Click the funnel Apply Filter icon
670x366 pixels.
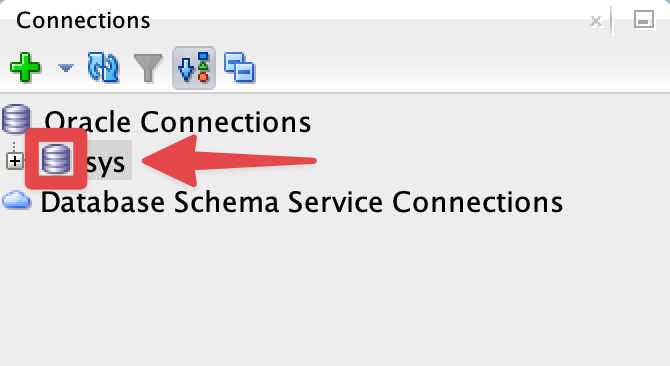tap(148, 67)
